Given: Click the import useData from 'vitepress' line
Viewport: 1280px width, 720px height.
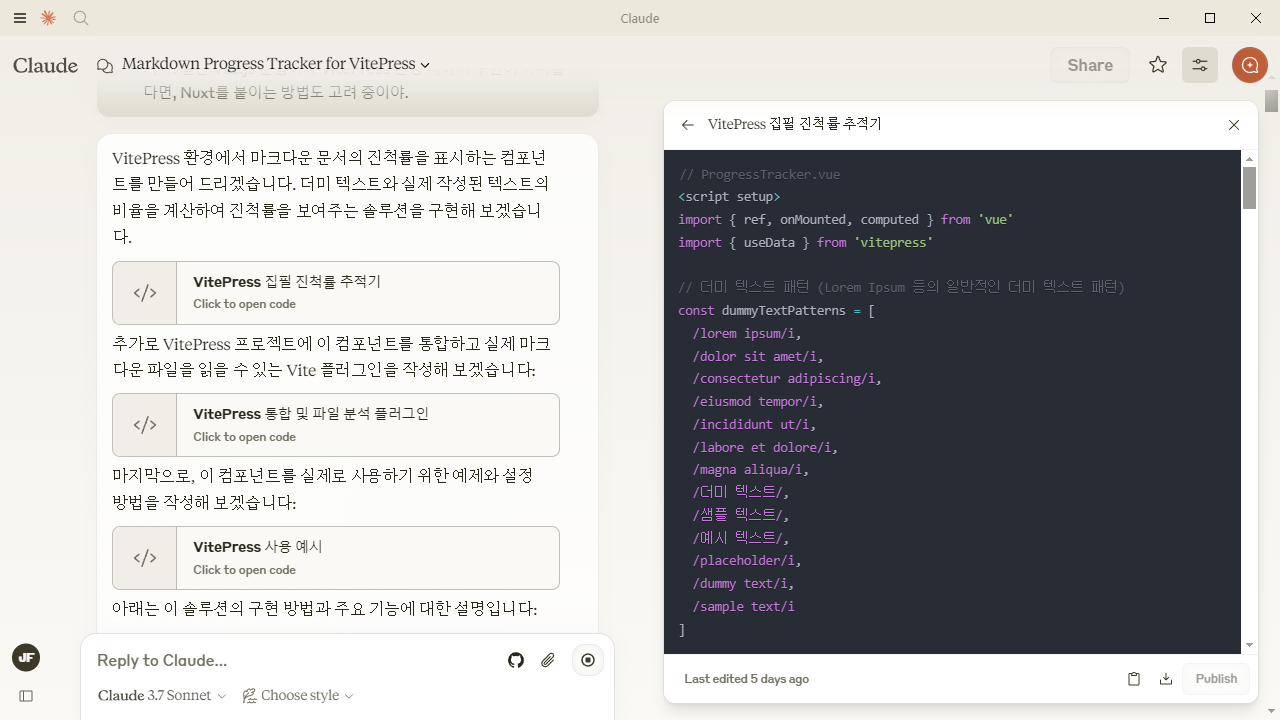Looking at the screenshot, I should click(x=805, y=243).
